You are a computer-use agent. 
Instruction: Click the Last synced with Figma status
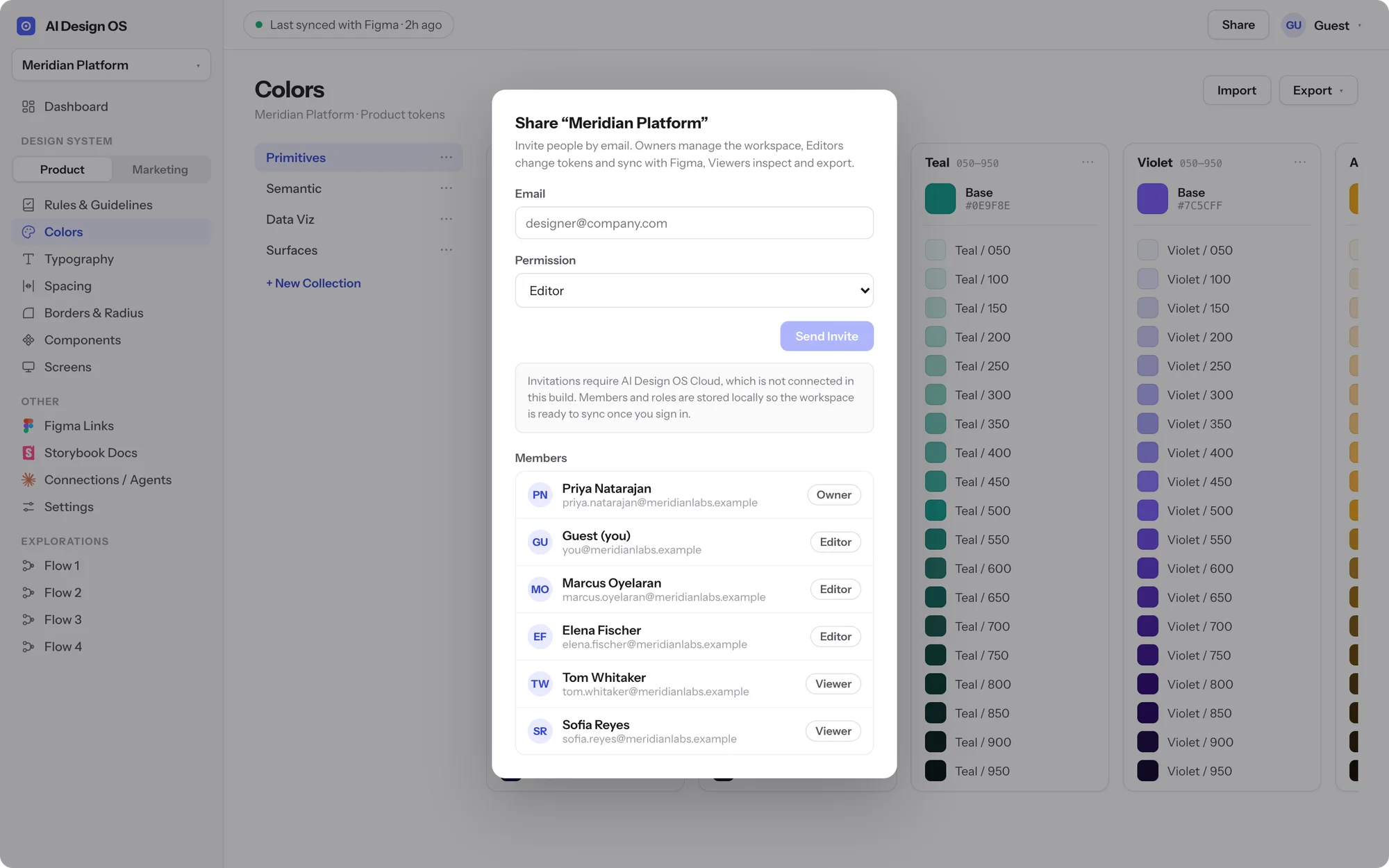point(349,25)
